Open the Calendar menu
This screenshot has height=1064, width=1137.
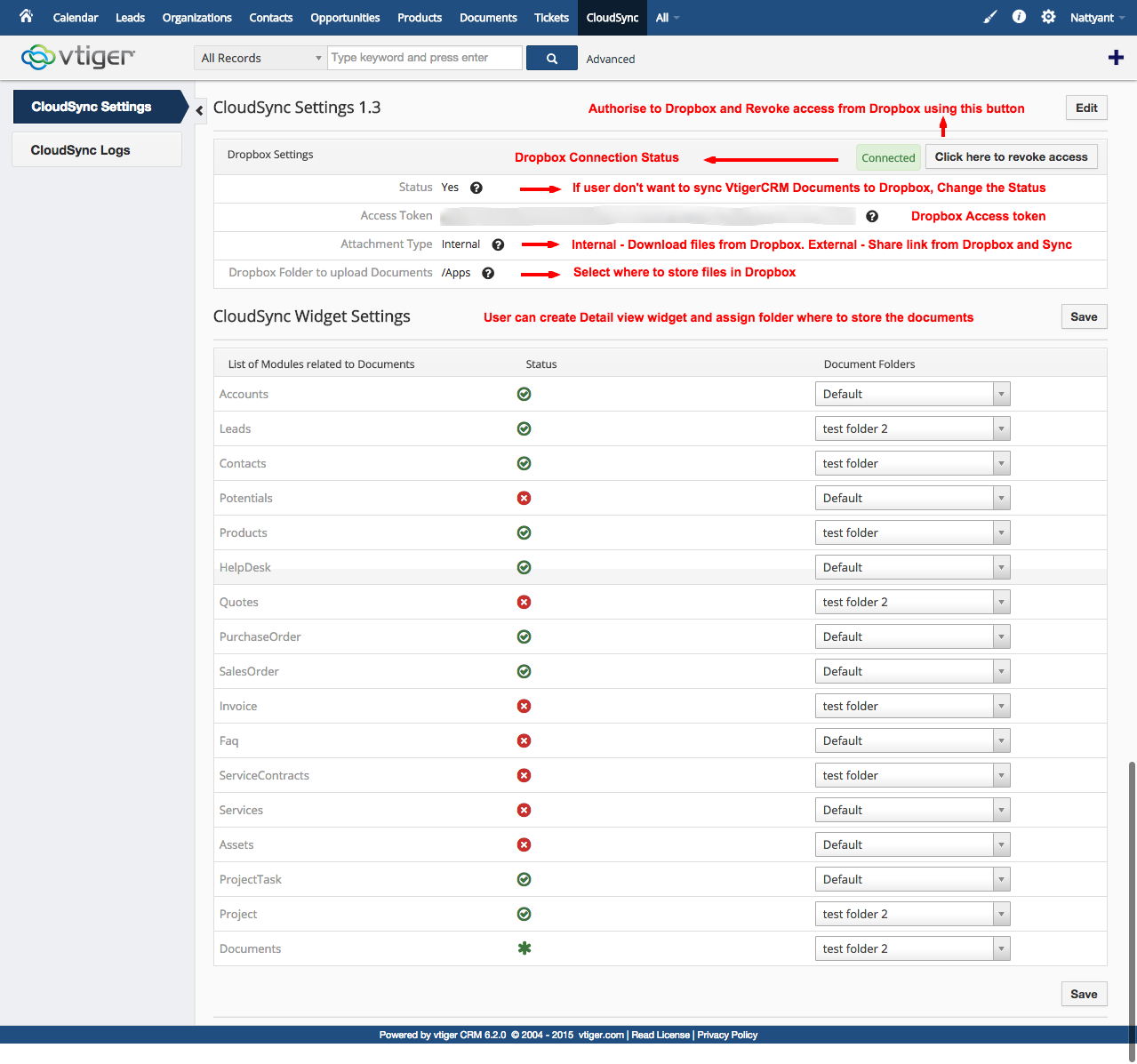point(76,18)
